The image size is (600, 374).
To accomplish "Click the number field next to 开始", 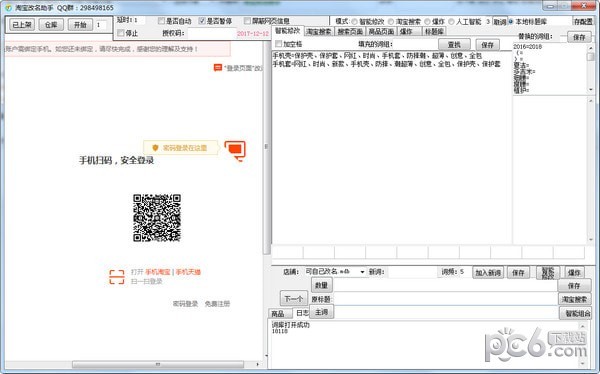I will (101, 25).
